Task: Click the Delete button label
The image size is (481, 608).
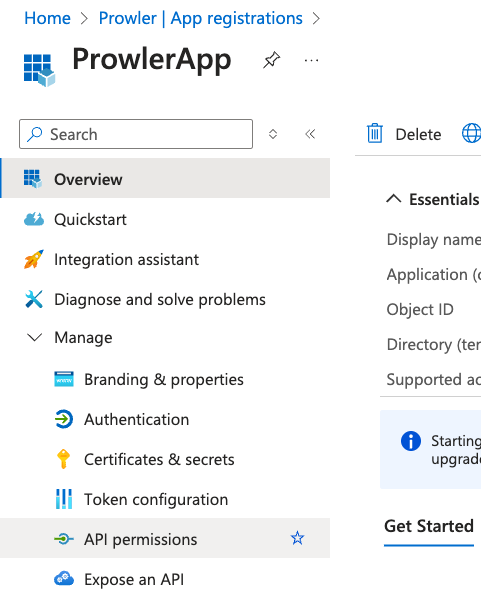Action: (418, 135)
